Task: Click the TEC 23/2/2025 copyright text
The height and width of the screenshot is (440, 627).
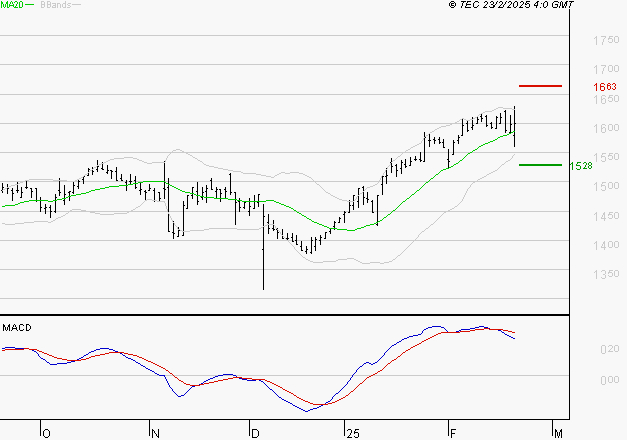Action: click(511, 5)
